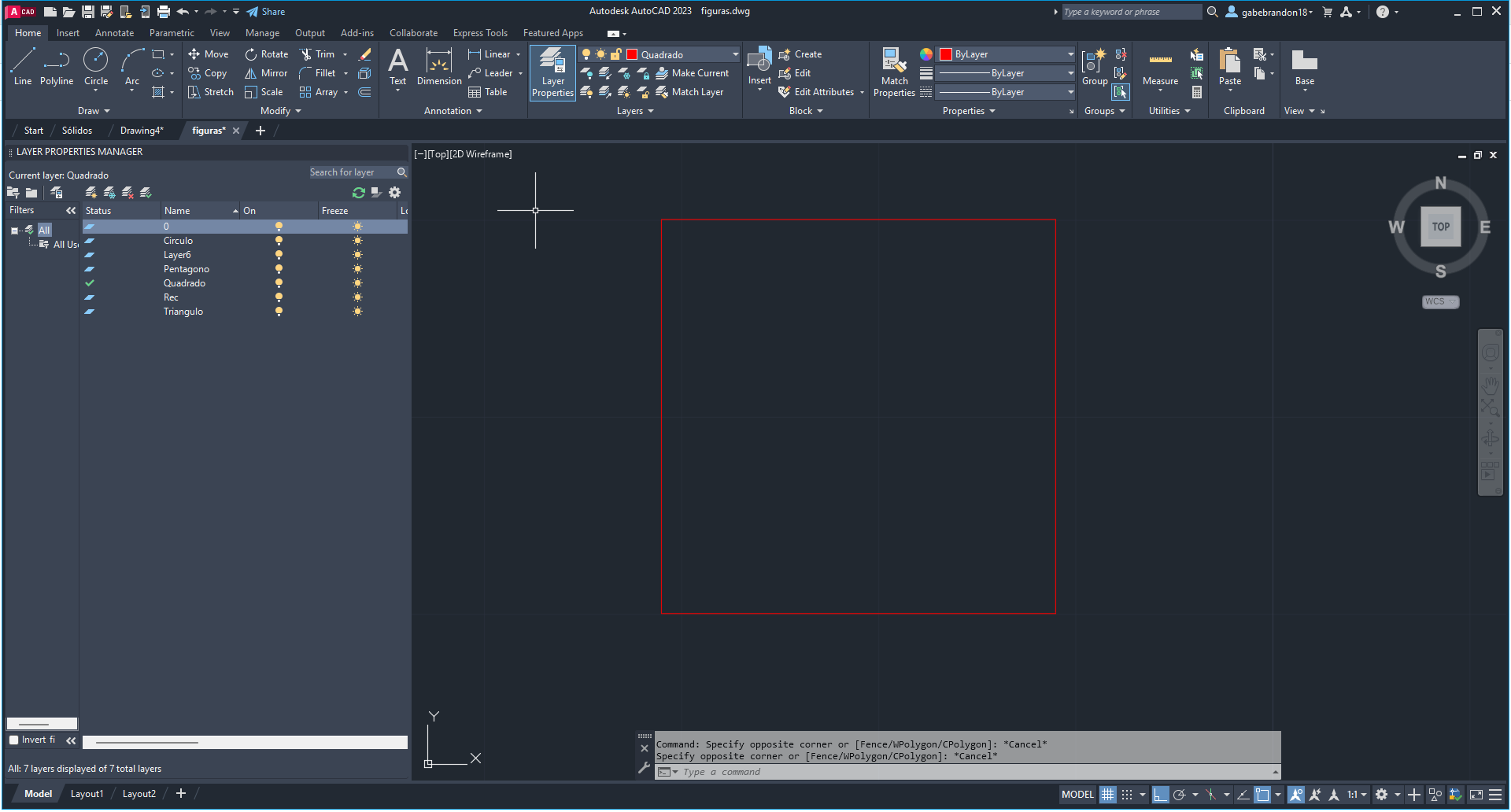Open the Layout1 tab

tap(87, 794)
